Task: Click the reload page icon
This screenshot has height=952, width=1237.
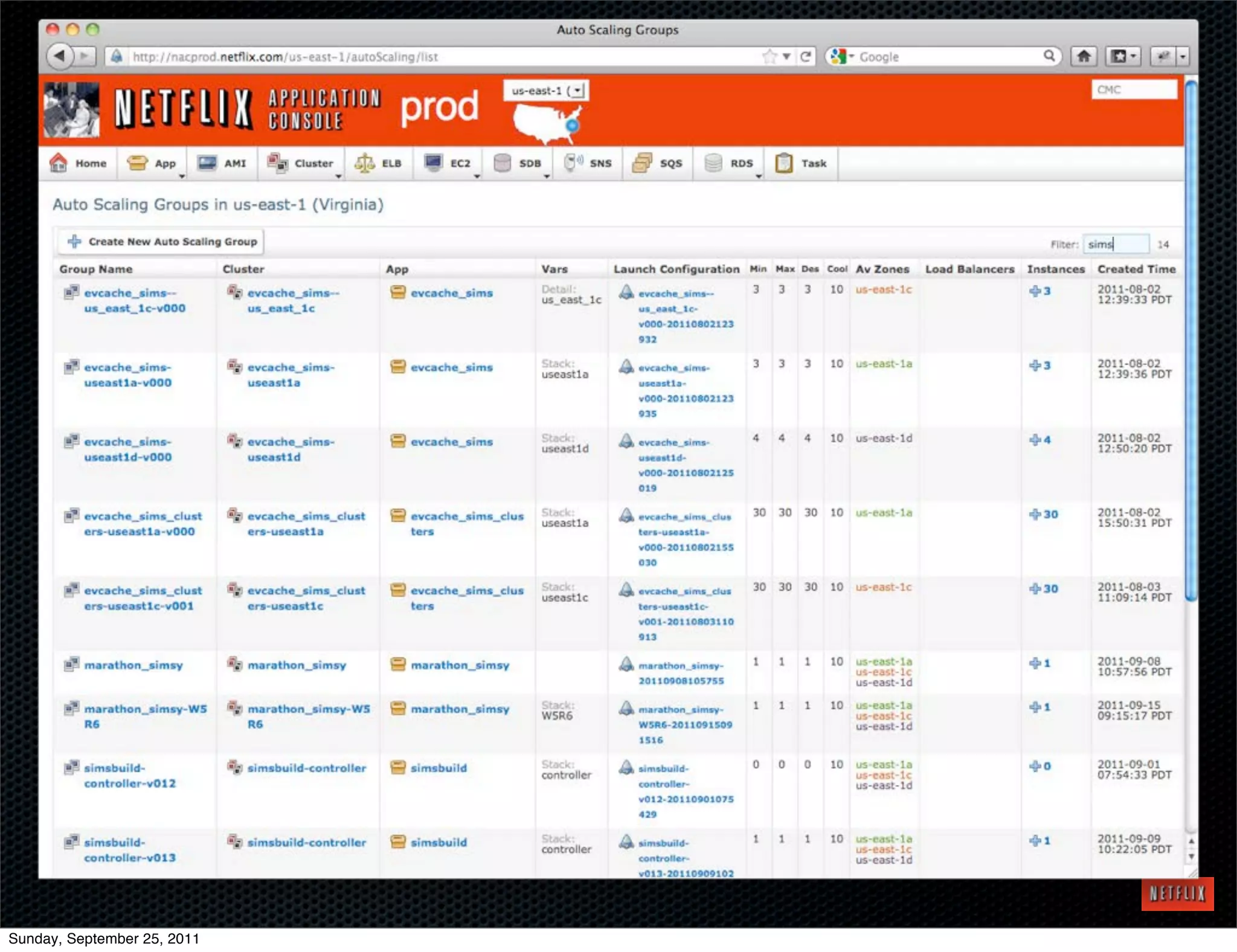Action: coord(805,56)
